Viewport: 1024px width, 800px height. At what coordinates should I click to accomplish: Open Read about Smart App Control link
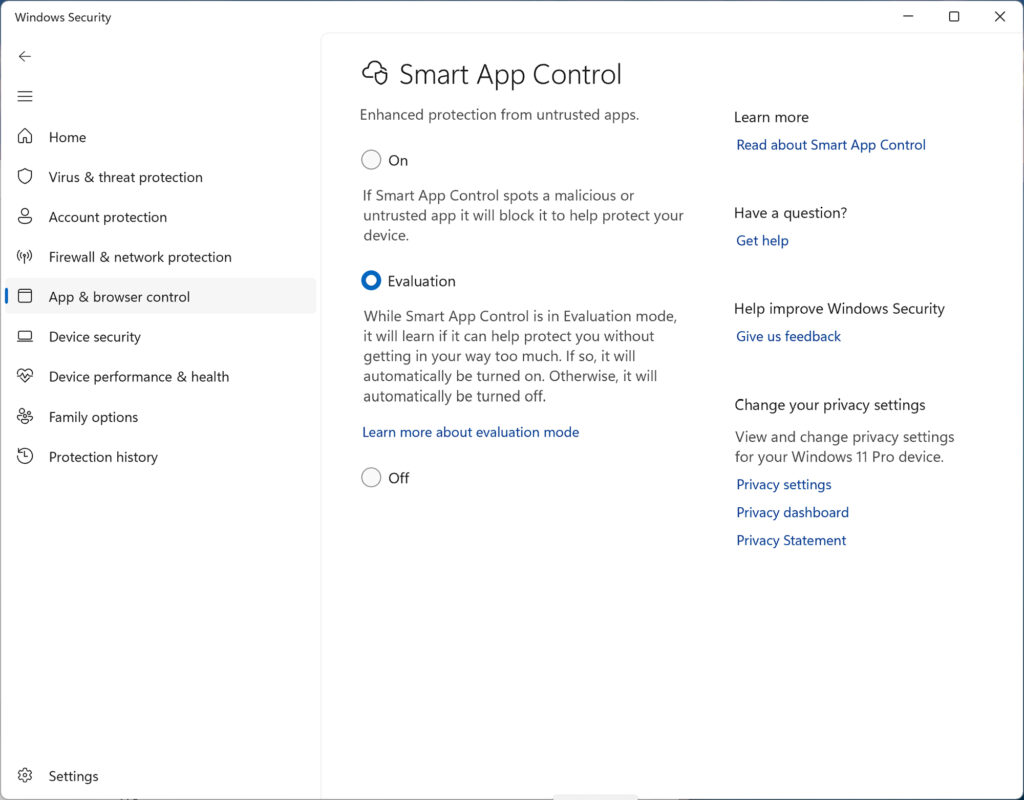[831, 145]
